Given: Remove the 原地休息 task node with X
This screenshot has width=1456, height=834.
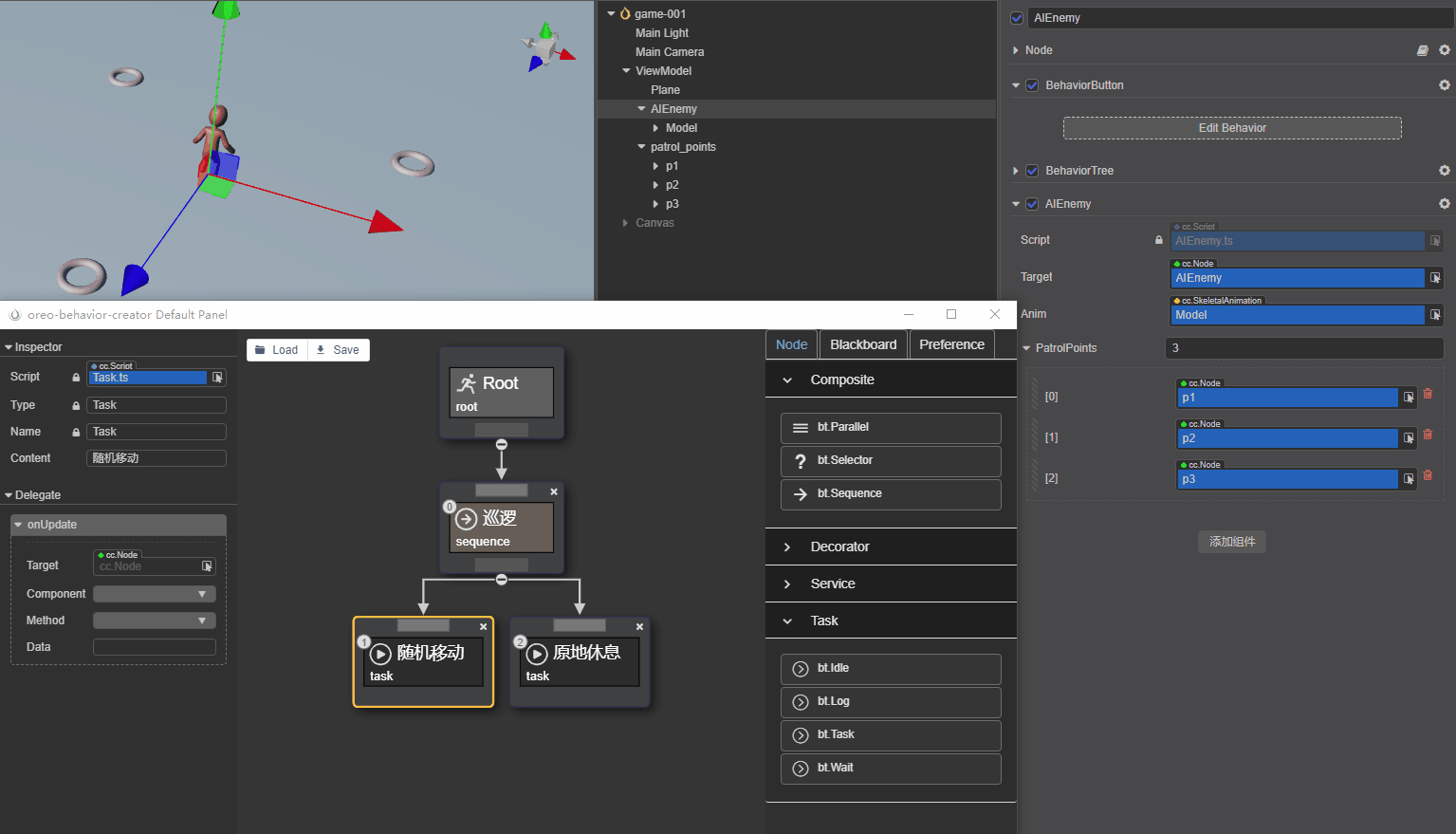Looking at the screenshot, I should (x=639, y=626).
